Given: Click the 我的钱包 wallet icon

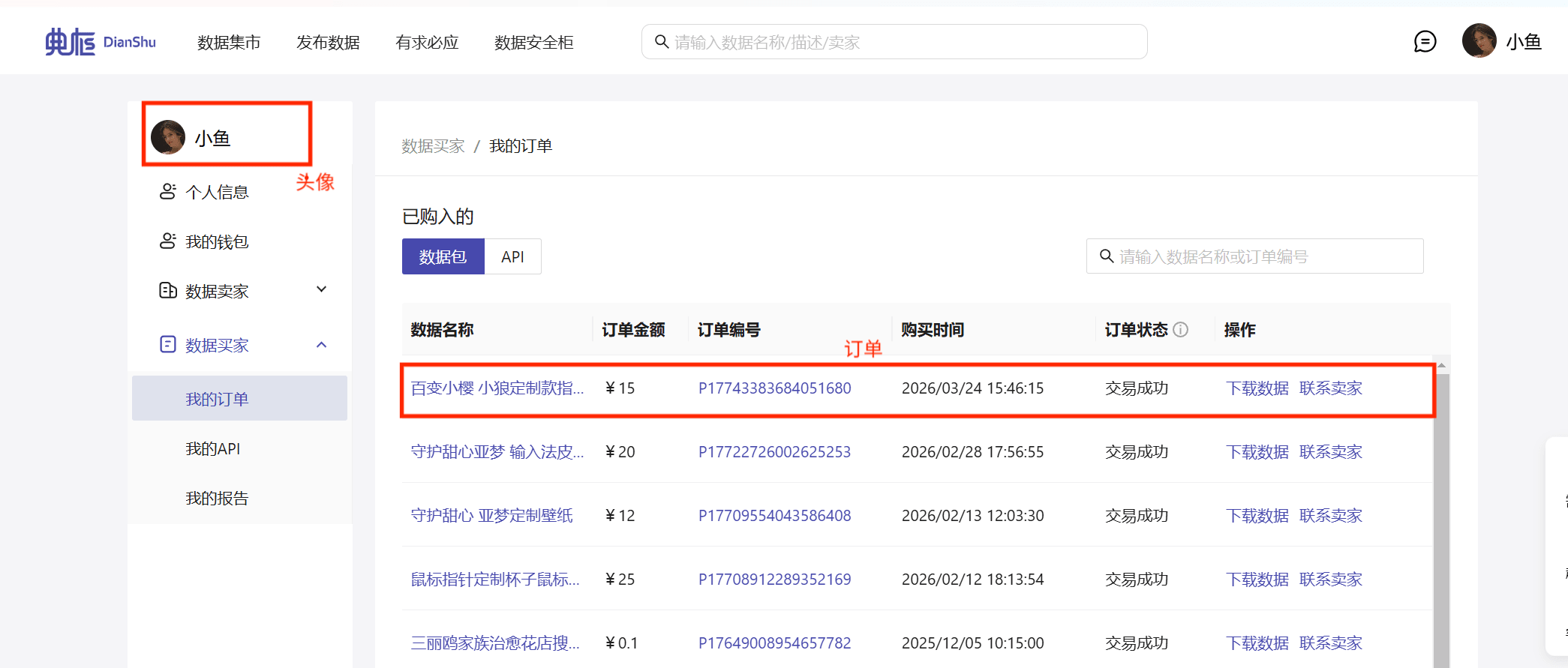Looking at the screenshot, I should tap(167, 241).
